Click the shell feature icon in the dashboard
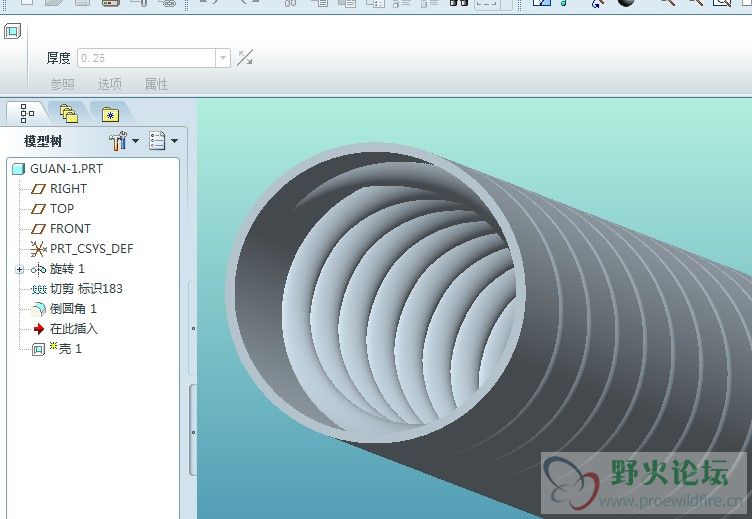 pos(12,32)
